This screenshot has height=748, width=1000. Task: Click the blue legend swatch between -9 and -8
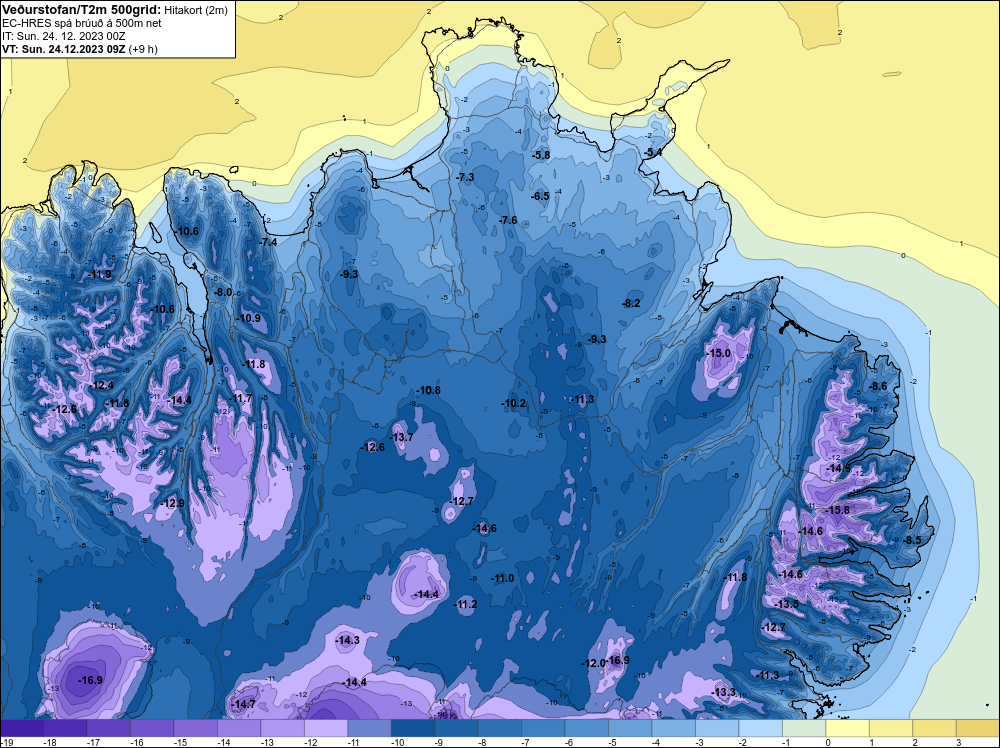click(456, 728)
